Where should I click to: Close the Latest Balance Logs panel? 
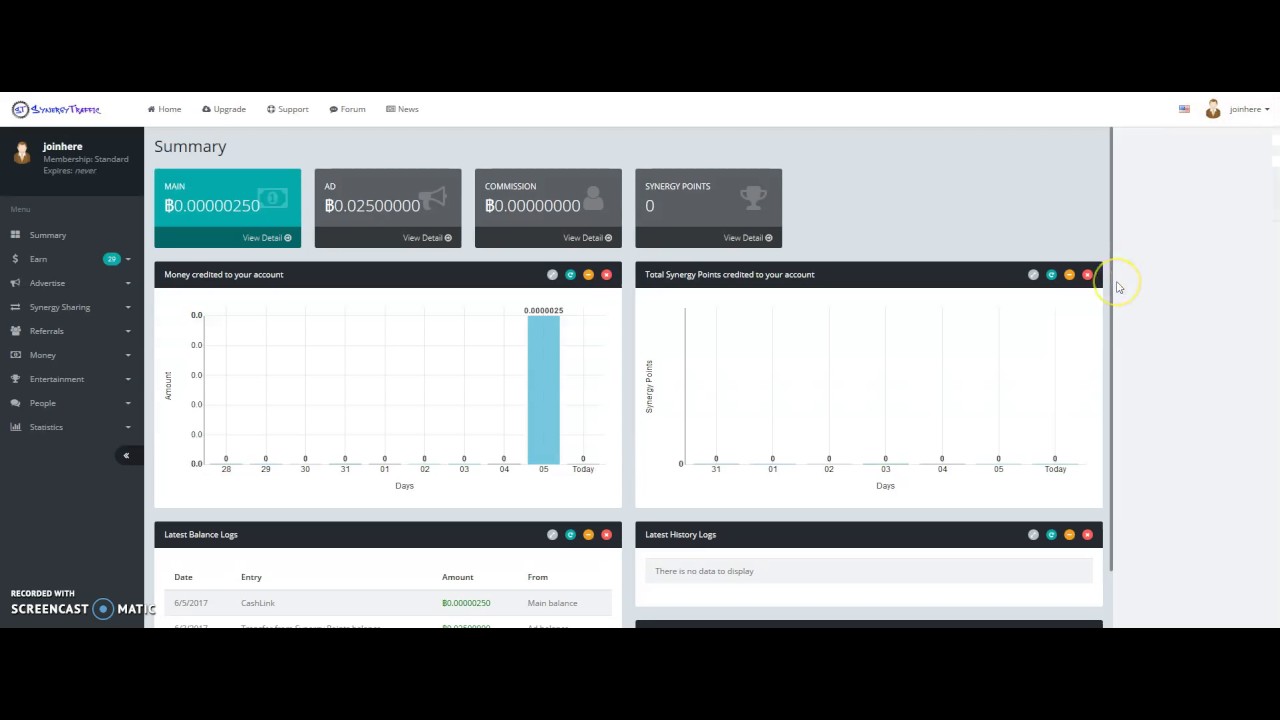coord(606,535)
